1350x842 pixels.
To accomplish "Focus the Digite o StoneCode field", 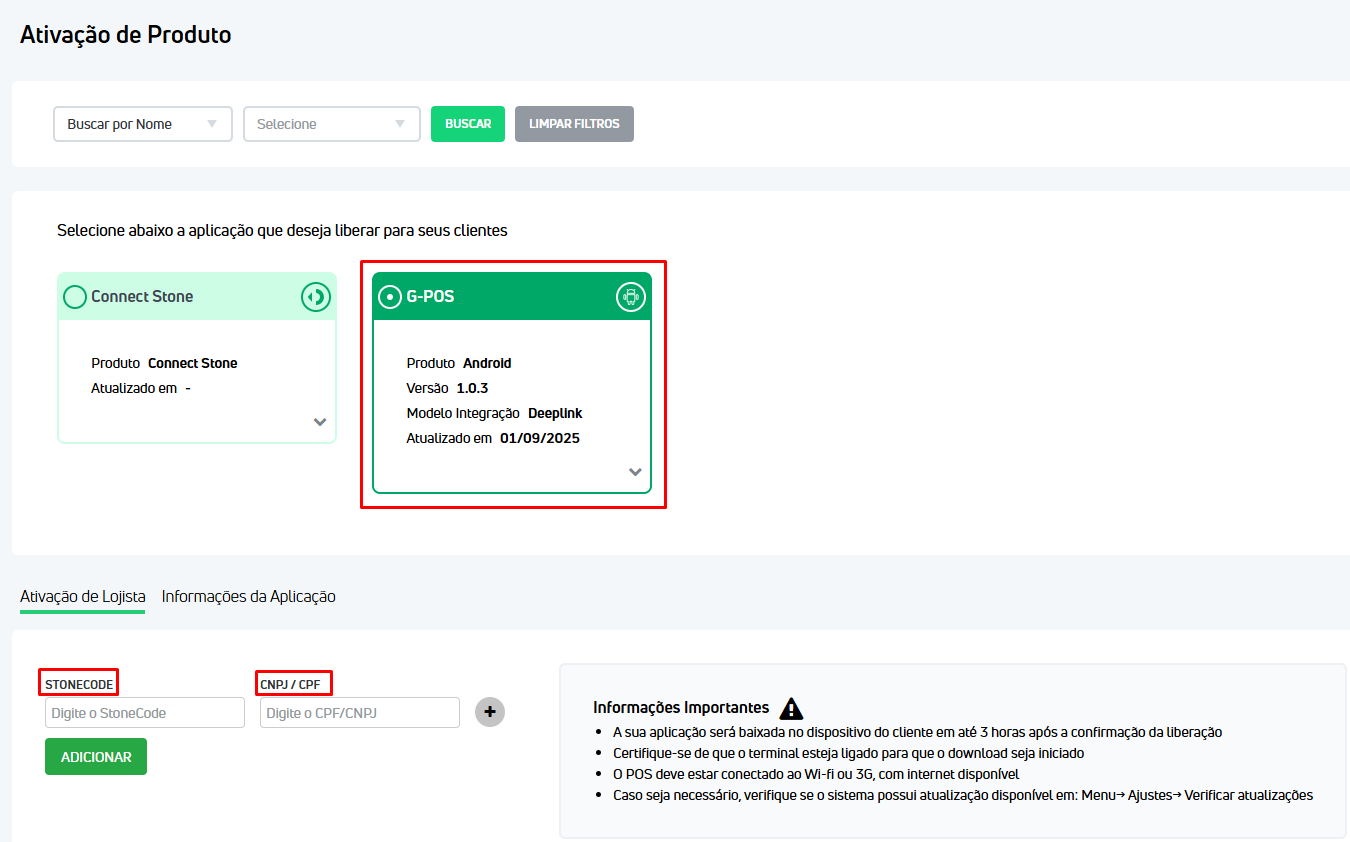I will (145, 713).
